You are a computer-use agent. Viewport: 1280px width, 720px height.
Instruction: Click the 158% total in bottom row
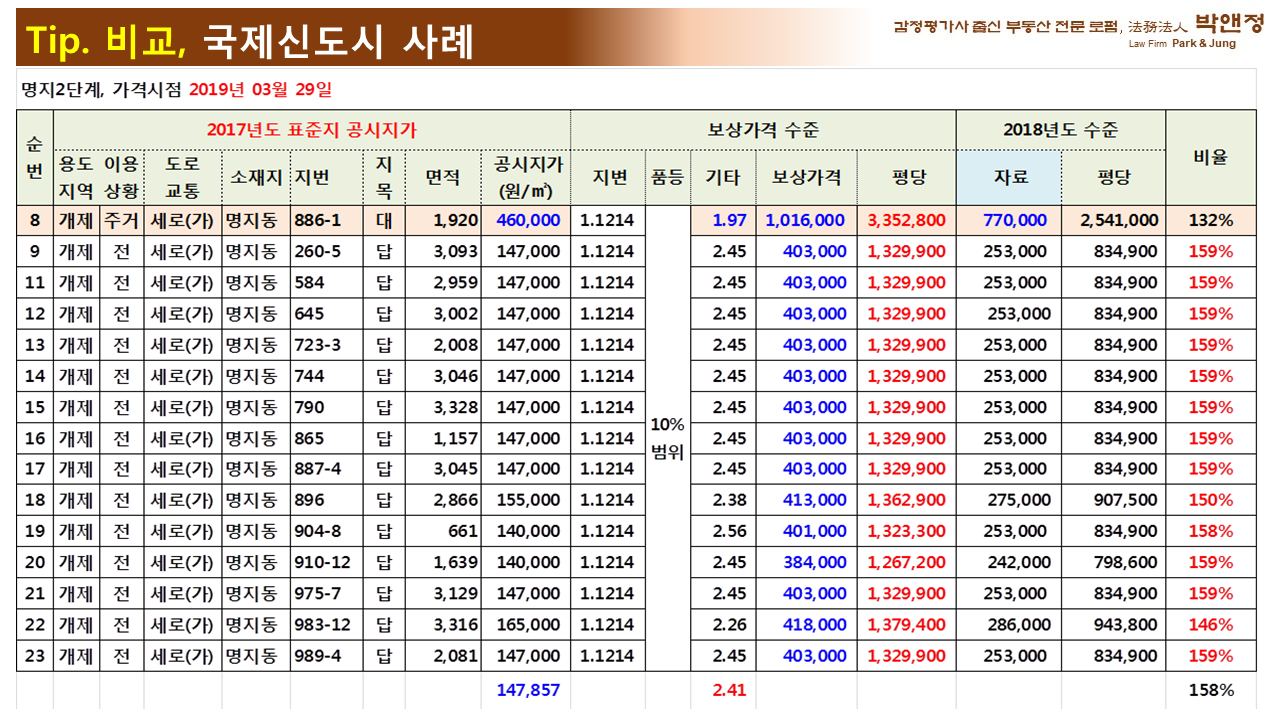point(1210,690)
